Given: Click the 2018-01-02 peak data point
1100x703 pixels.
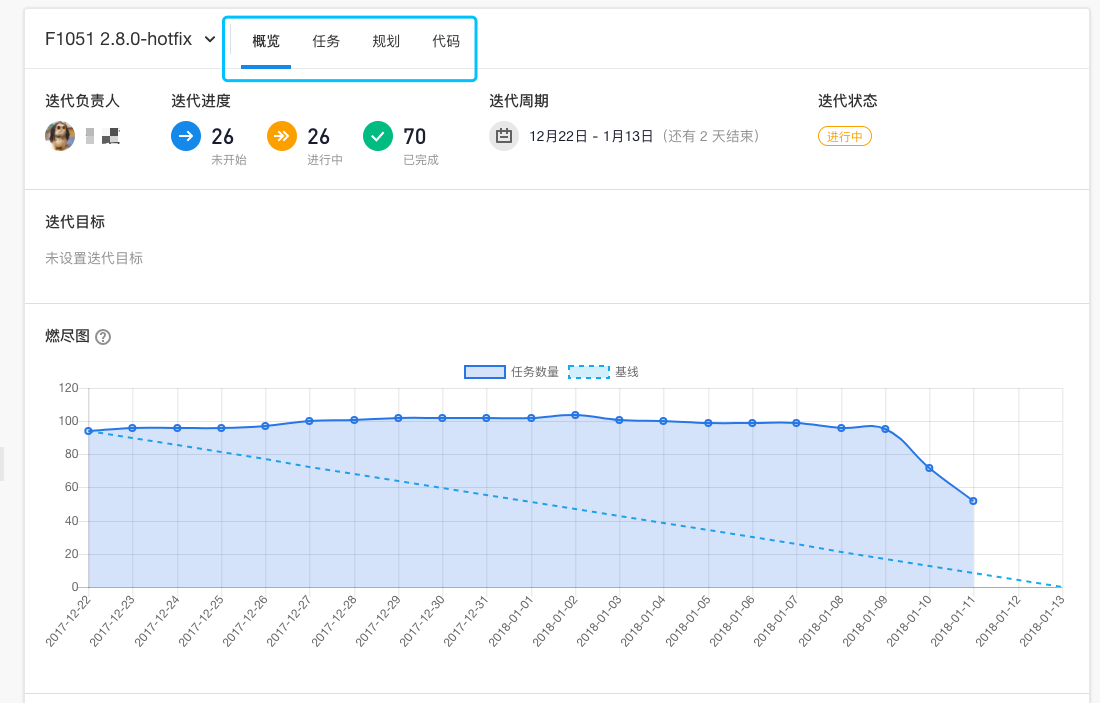Looking at the screenshot, I should [575, 415].
